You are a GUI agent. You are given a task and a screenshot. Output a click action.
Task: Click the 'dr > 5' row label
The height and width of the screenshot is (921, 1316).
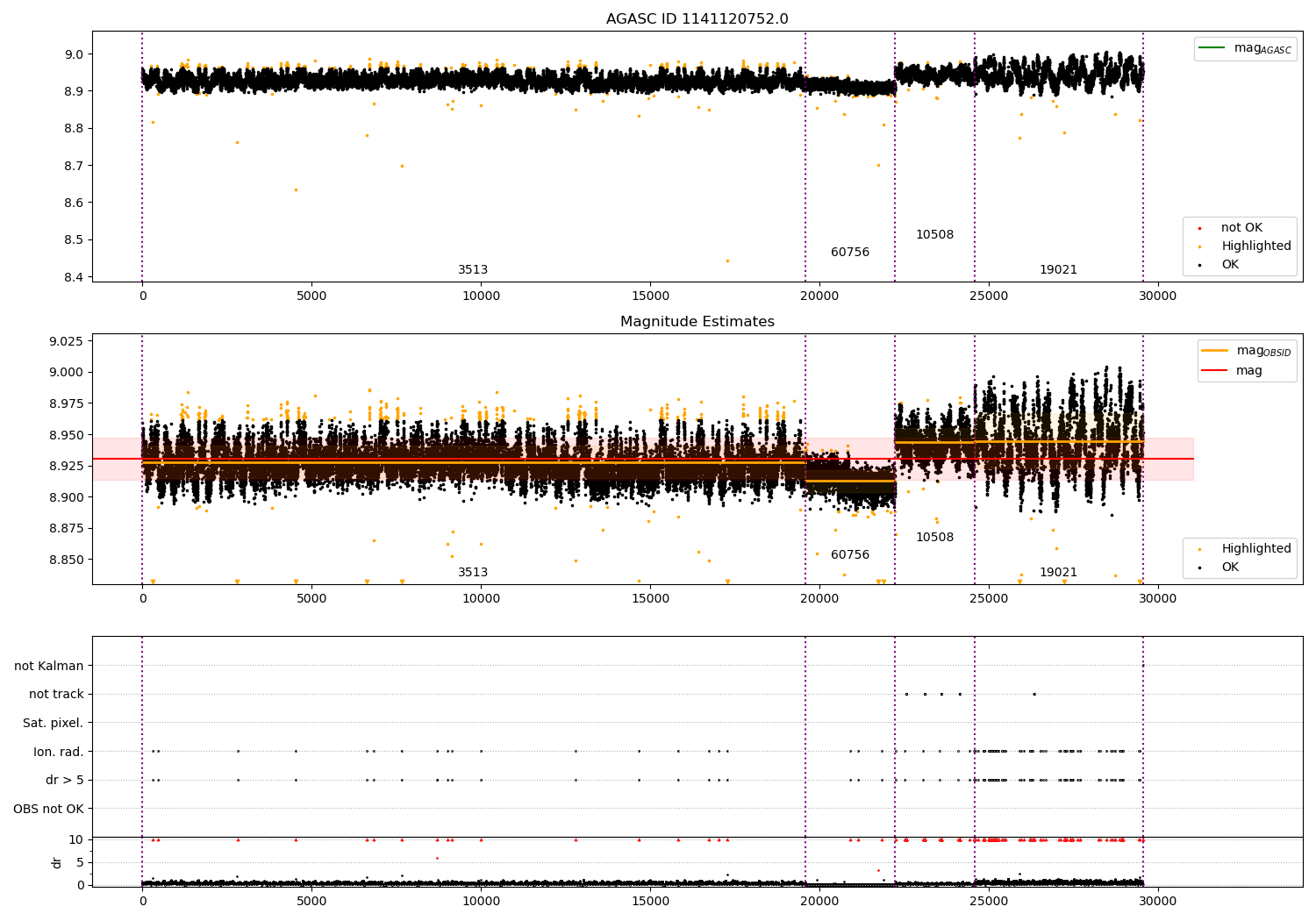click(x=65, y=781)
